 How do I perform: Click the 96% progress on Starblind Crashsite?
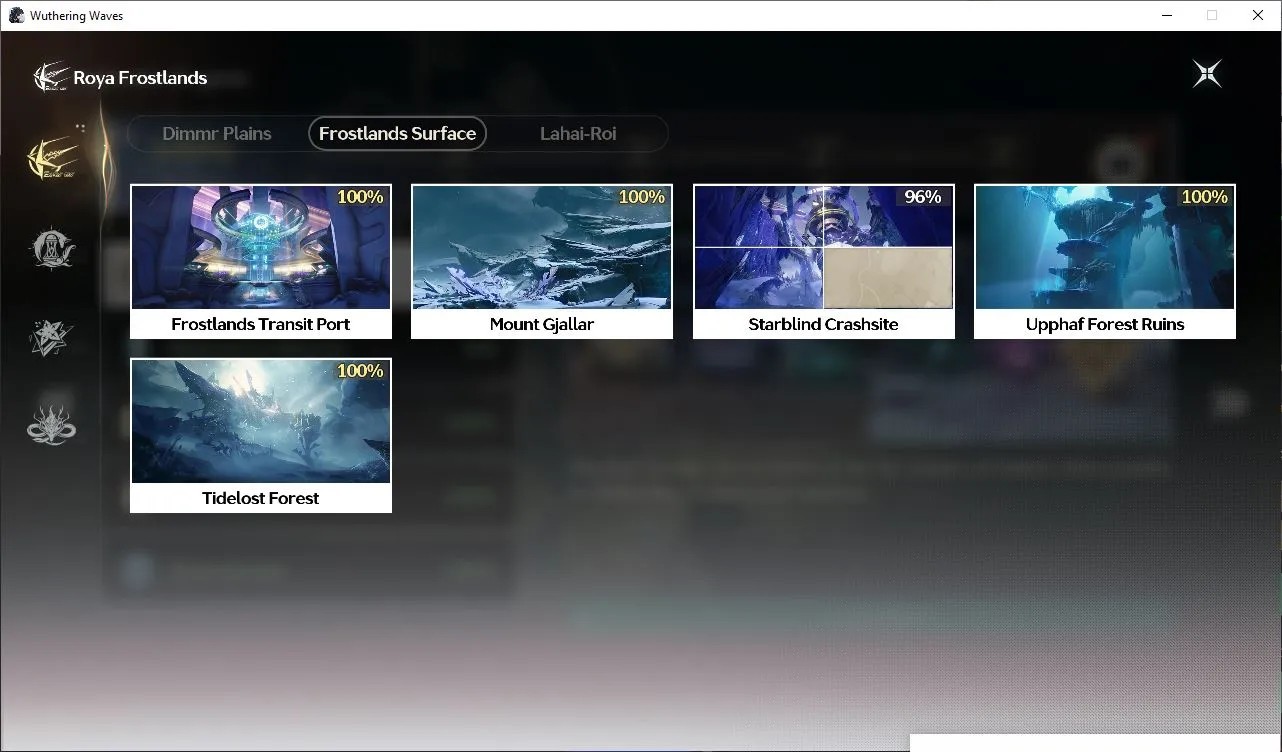pos(923,197)
